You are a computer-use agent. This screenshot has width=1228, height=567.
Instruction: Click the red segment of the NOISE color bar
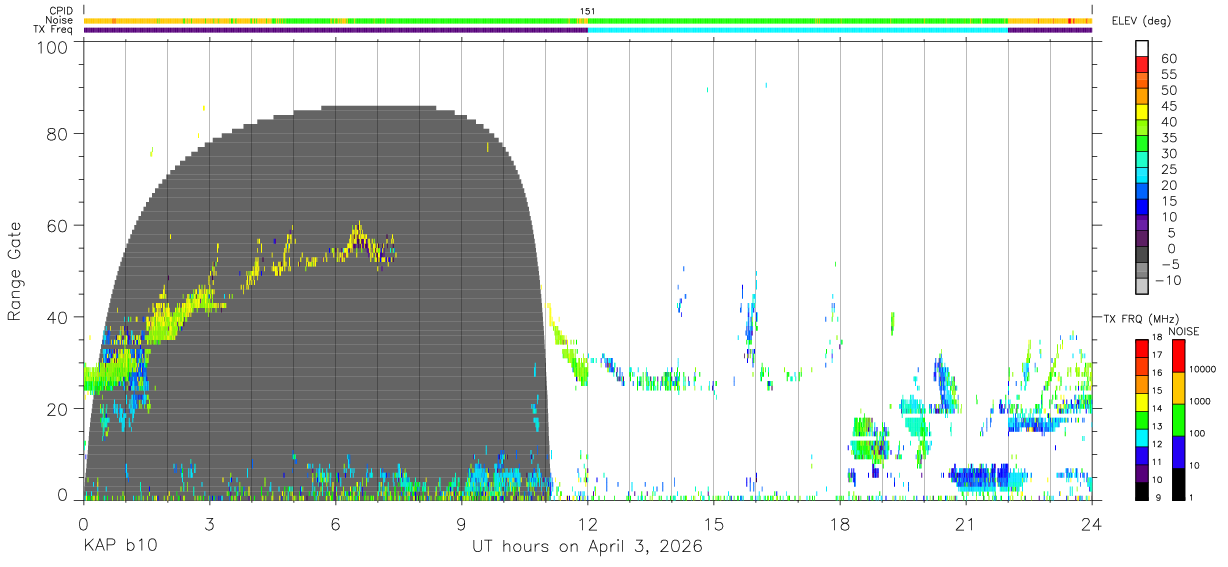(x=1177, y=356)
